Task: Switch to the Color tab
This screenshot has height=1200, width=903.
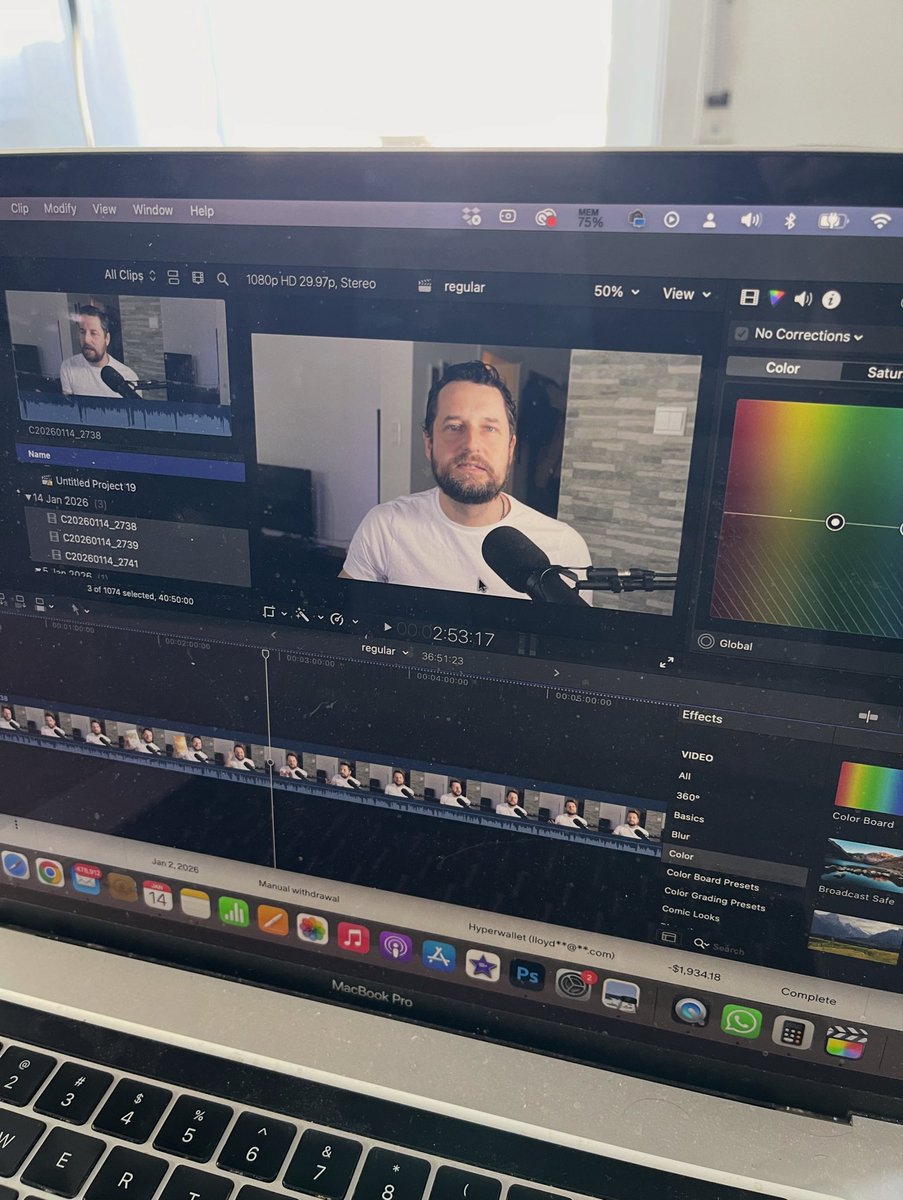Action: (783, 368)
